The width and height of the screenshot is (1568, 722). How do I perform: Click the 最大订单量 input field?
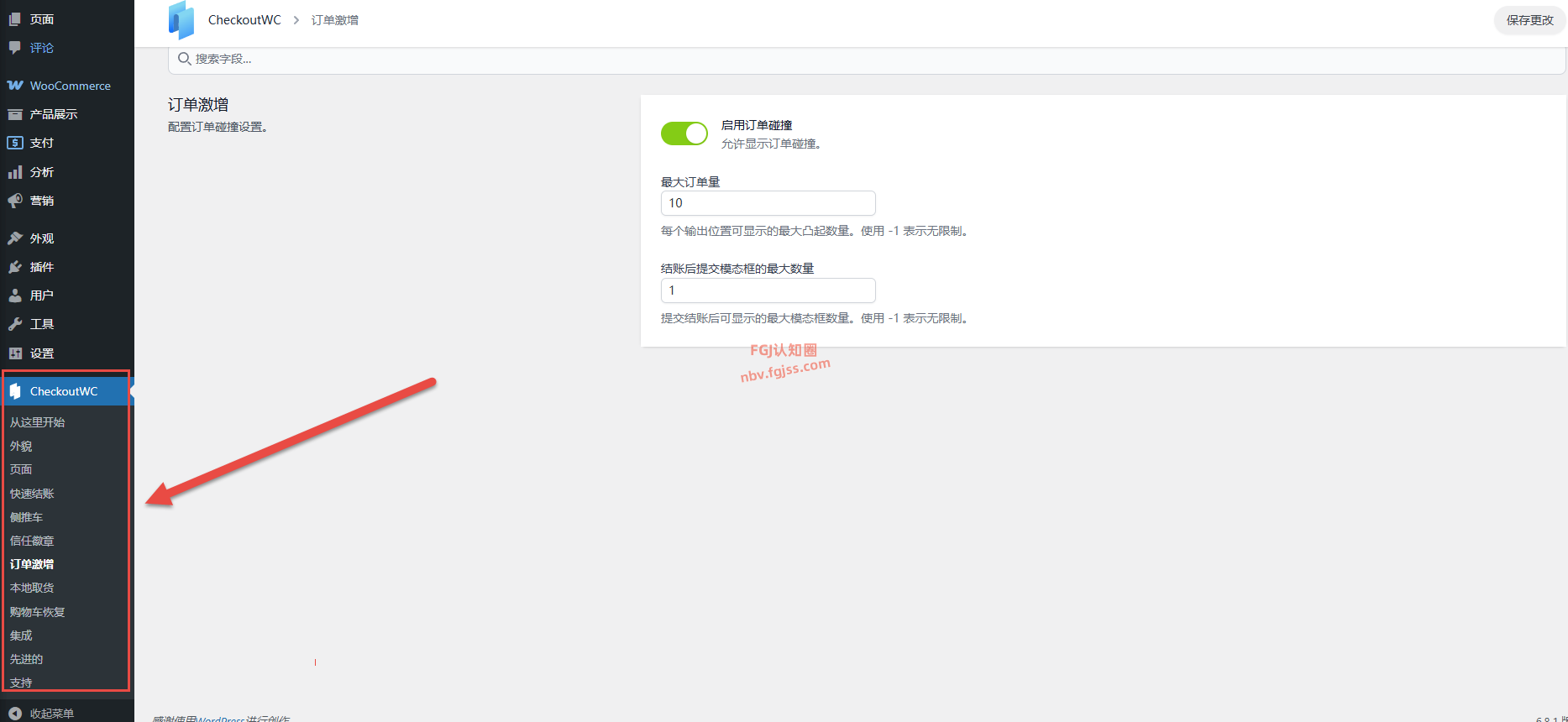click(x=768, y=203)
